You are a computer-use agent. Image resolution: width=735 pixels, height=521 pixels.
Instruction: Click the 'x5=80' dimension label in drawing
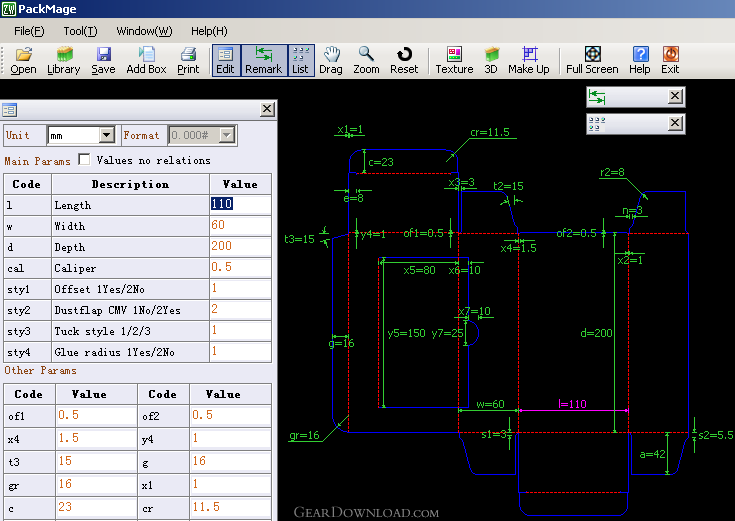pos(420,270)
